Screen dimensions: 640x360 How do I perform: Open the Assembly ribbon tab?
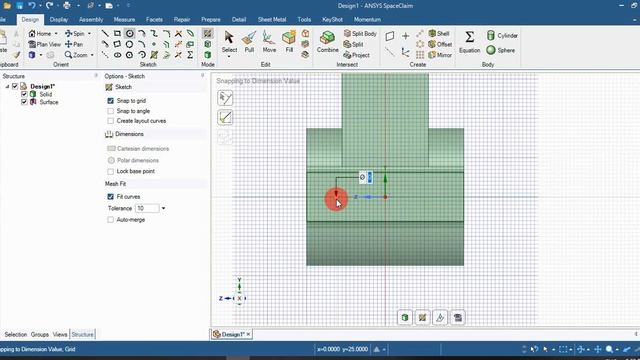[91, 20]
